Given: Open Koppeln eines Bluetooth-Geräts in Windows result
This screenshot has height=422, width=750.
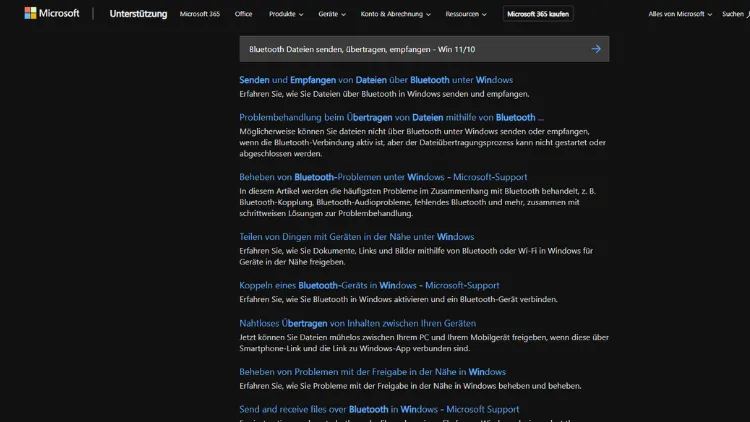Looking at the screenshot, I should point(369,285).
